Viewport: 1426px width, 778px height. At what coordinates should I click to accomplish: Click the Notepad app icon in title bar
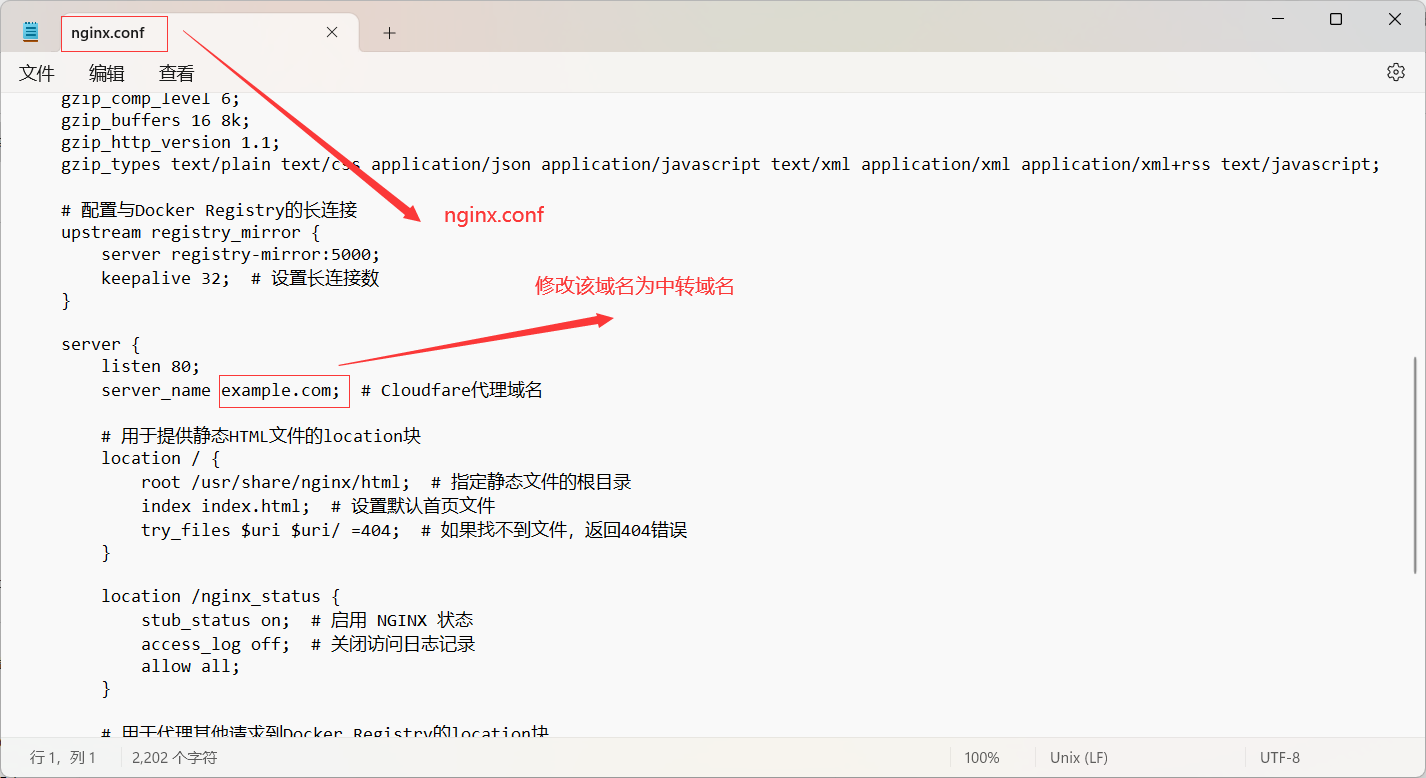click(x=31, y=33)
